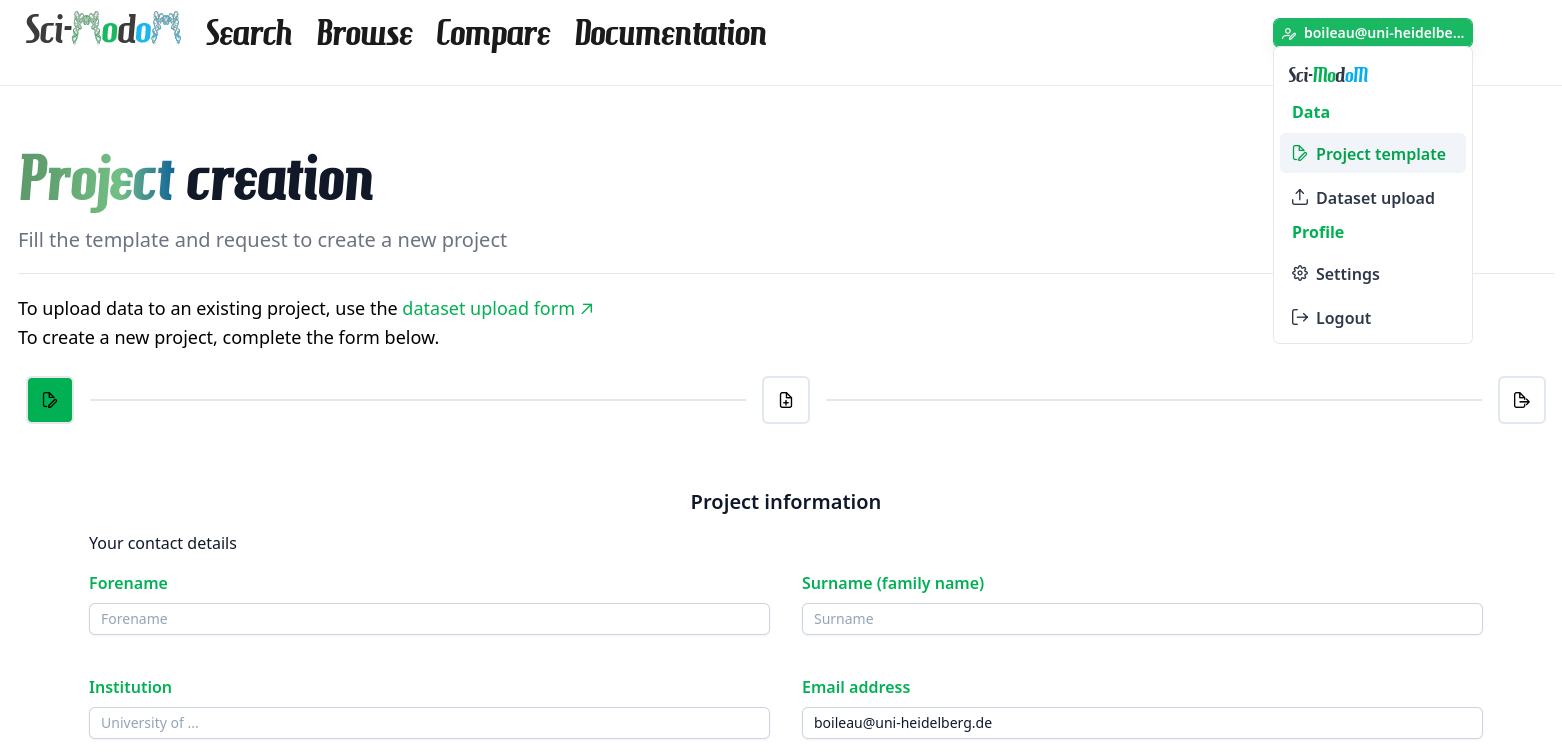Click the Institution input field

point(429,723)
